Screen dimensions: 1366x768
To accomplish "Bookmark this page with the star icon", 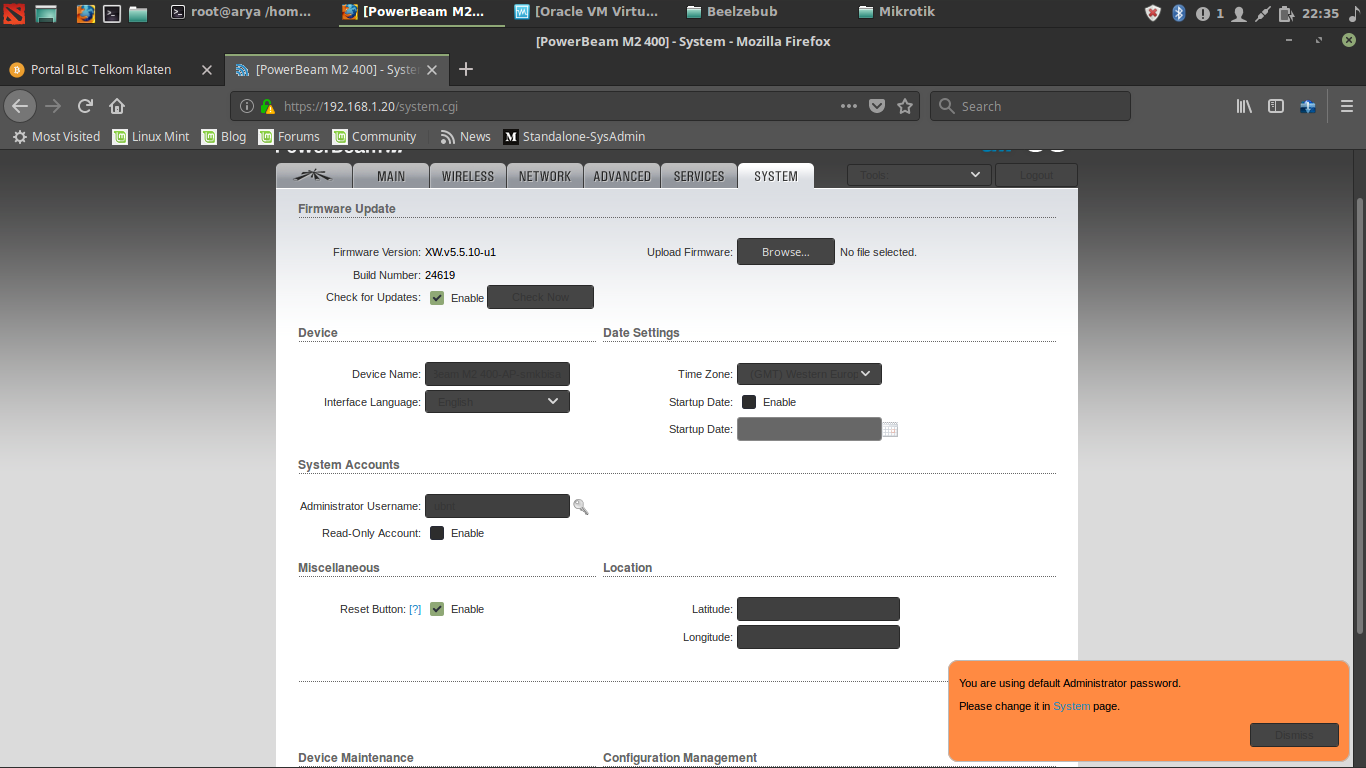I will tap(905, 106).
